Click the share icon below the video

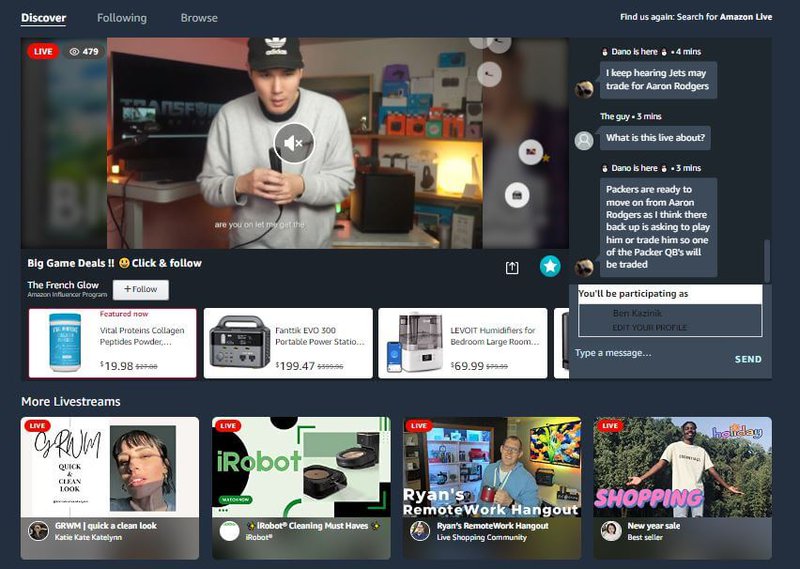coord(512,267)
